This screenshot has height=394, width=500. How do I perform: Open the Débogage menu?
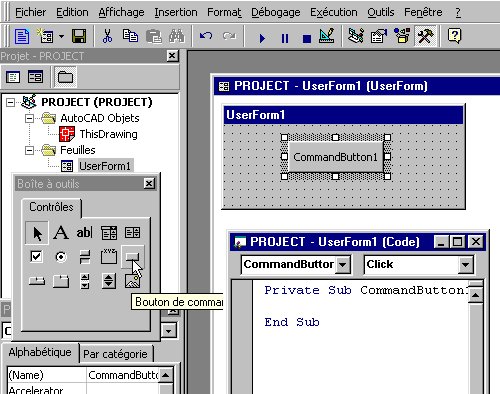click(275, 13)
